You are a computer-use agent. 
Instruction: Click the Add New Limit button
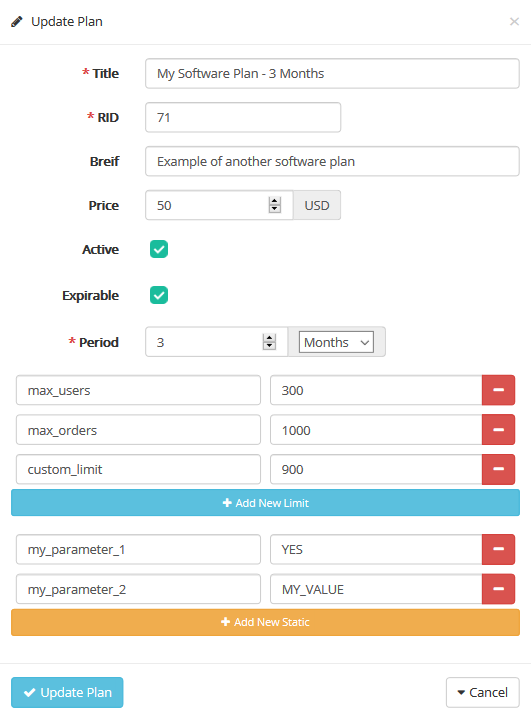click(266, 503)
